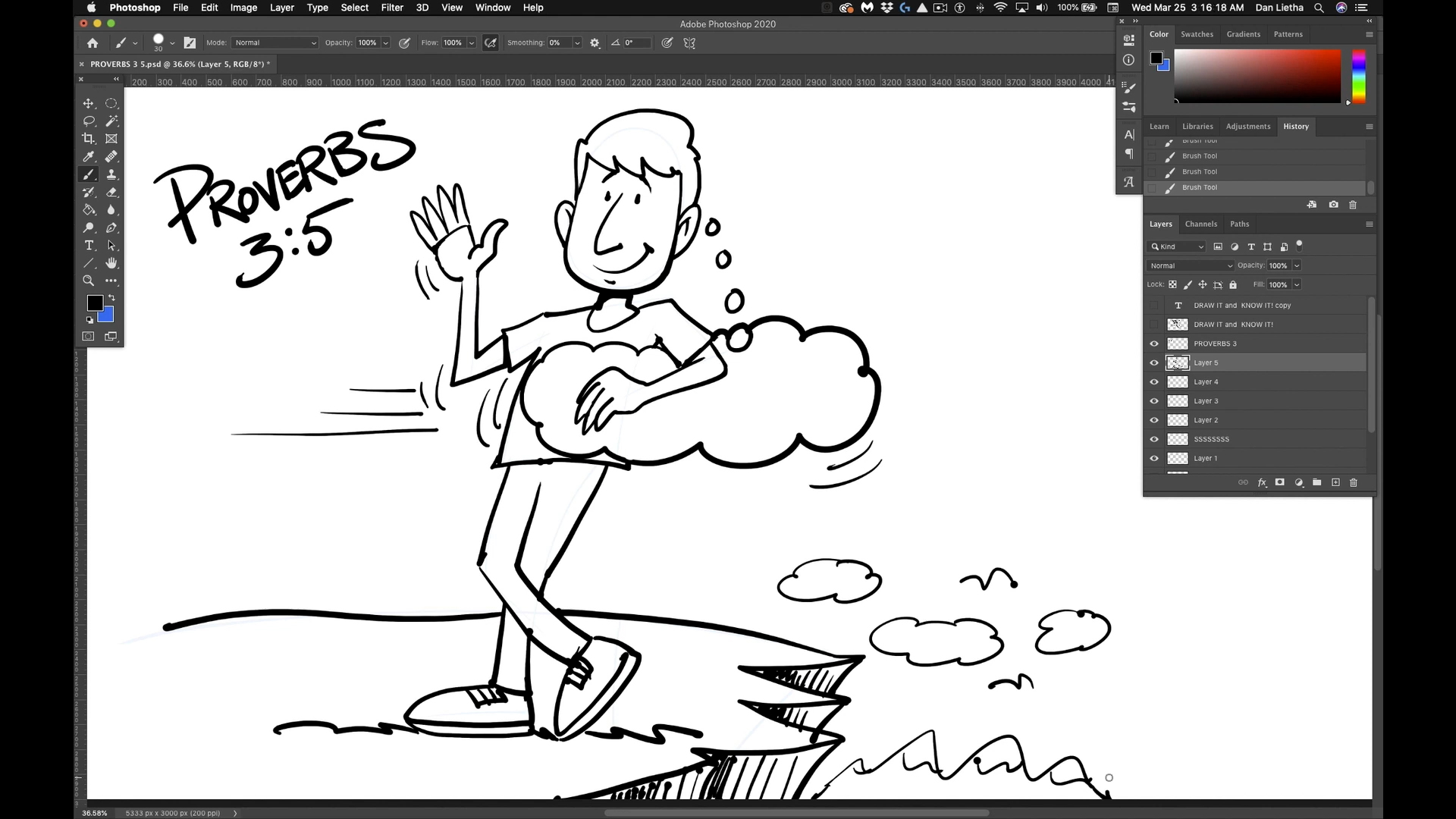Click the foreground color swatch in toolbar
This screenshot has width=1456, height=819.
pos(94,303)
